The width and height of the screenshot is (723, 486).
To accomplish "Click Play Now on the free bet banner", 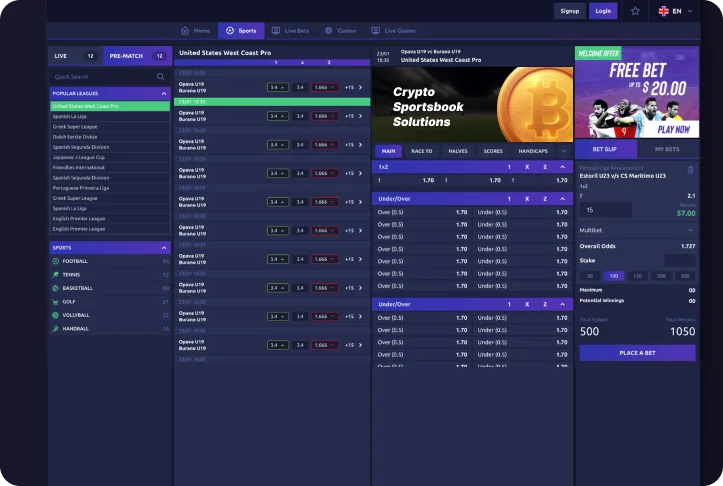I will click(x=674, y=130).
